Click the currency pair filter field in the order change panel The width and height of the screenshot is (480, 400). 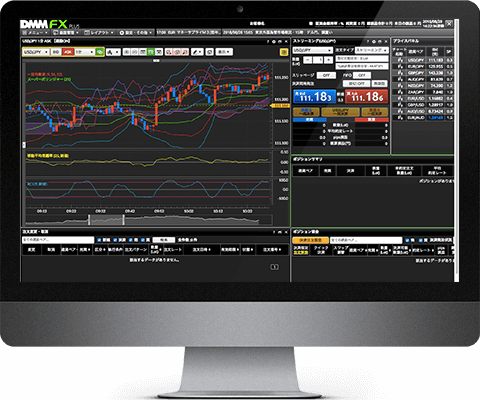pos(58,240)
